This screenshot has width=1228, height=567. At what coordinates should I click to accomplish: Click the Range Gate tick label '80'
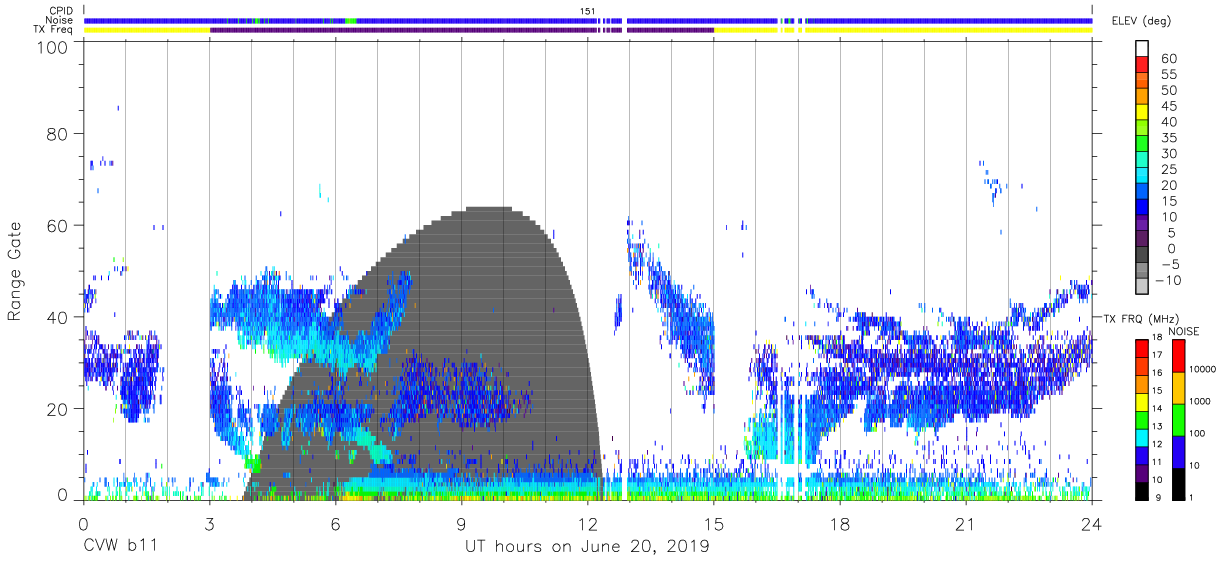pos(58,135)
